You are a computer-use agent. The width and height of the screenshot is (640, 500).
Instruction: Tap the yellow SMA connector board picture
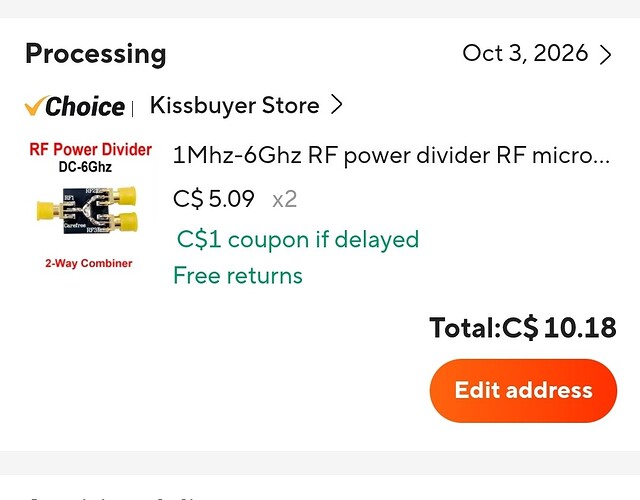point(87,210)
